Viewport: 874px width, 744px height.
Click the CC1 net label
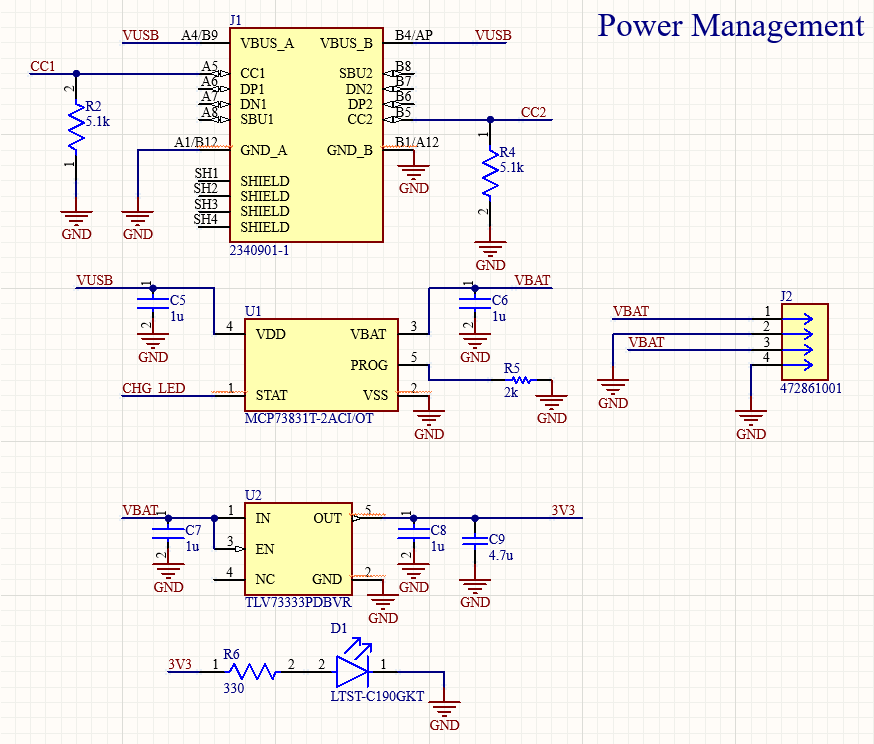42,66
